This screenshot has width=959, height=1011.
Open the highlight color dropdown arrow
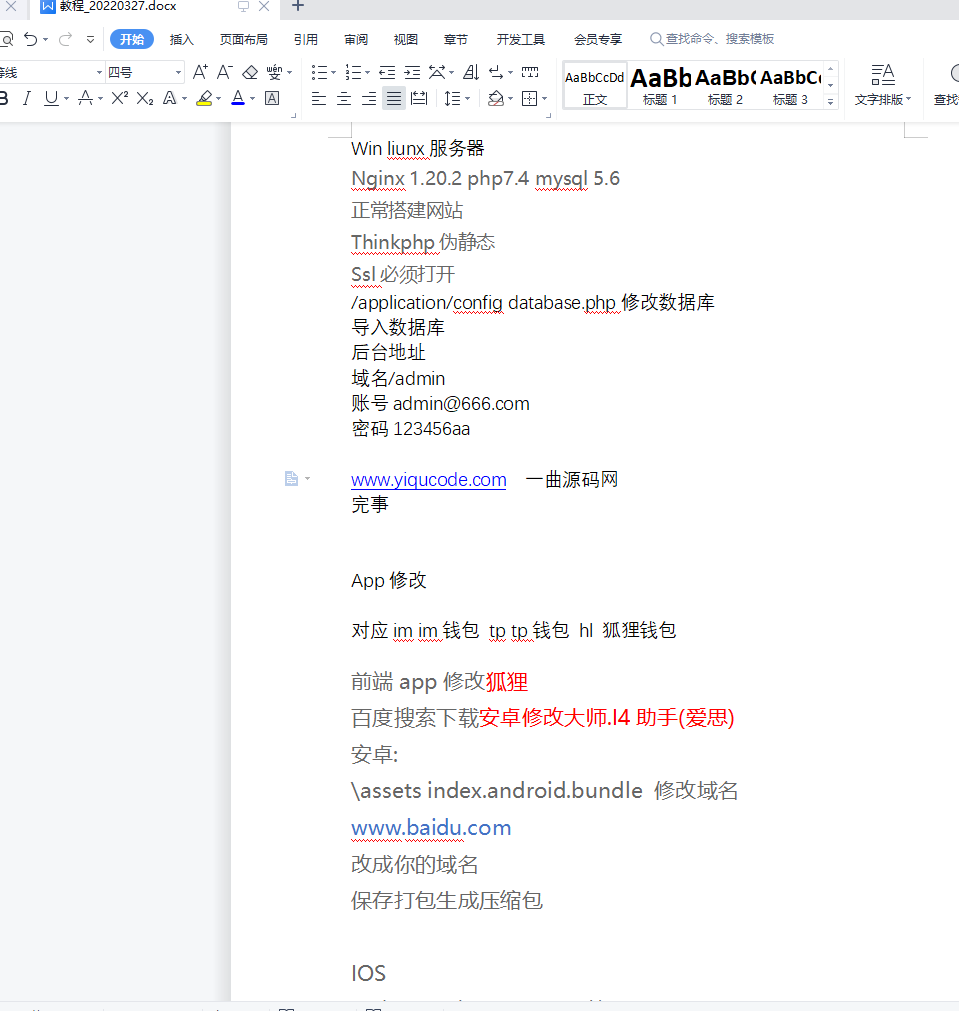point(219,99)
